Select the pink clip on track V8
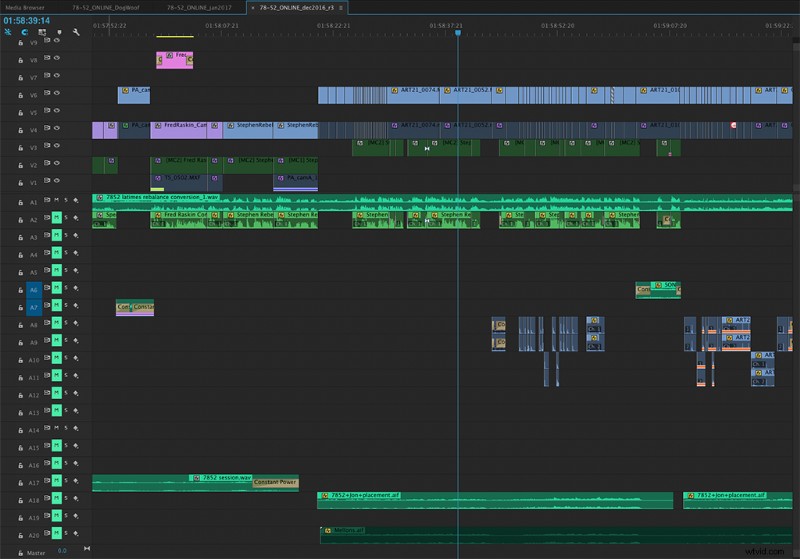 click(174, 60)
